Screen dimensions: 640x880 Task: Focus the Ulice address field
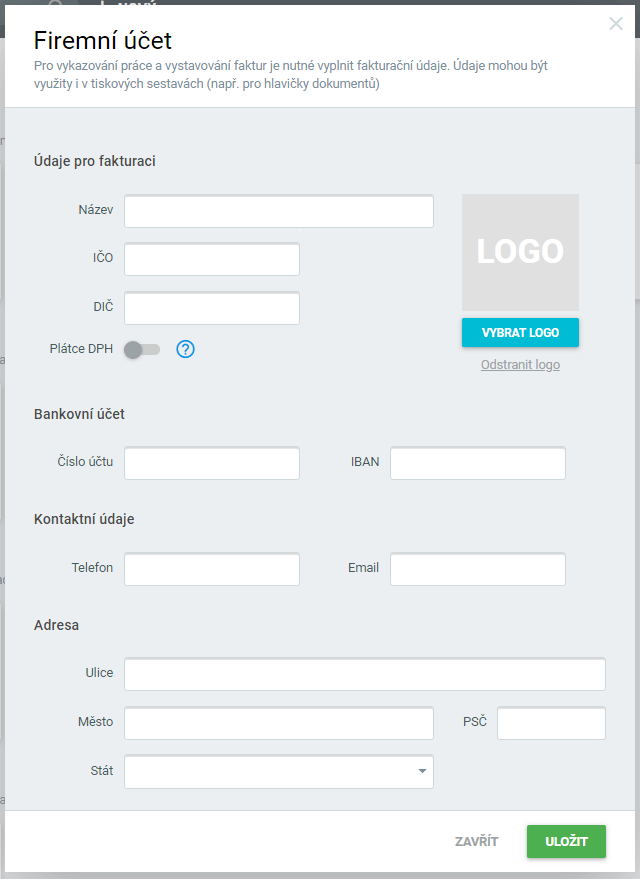click(x=365, y=674)
